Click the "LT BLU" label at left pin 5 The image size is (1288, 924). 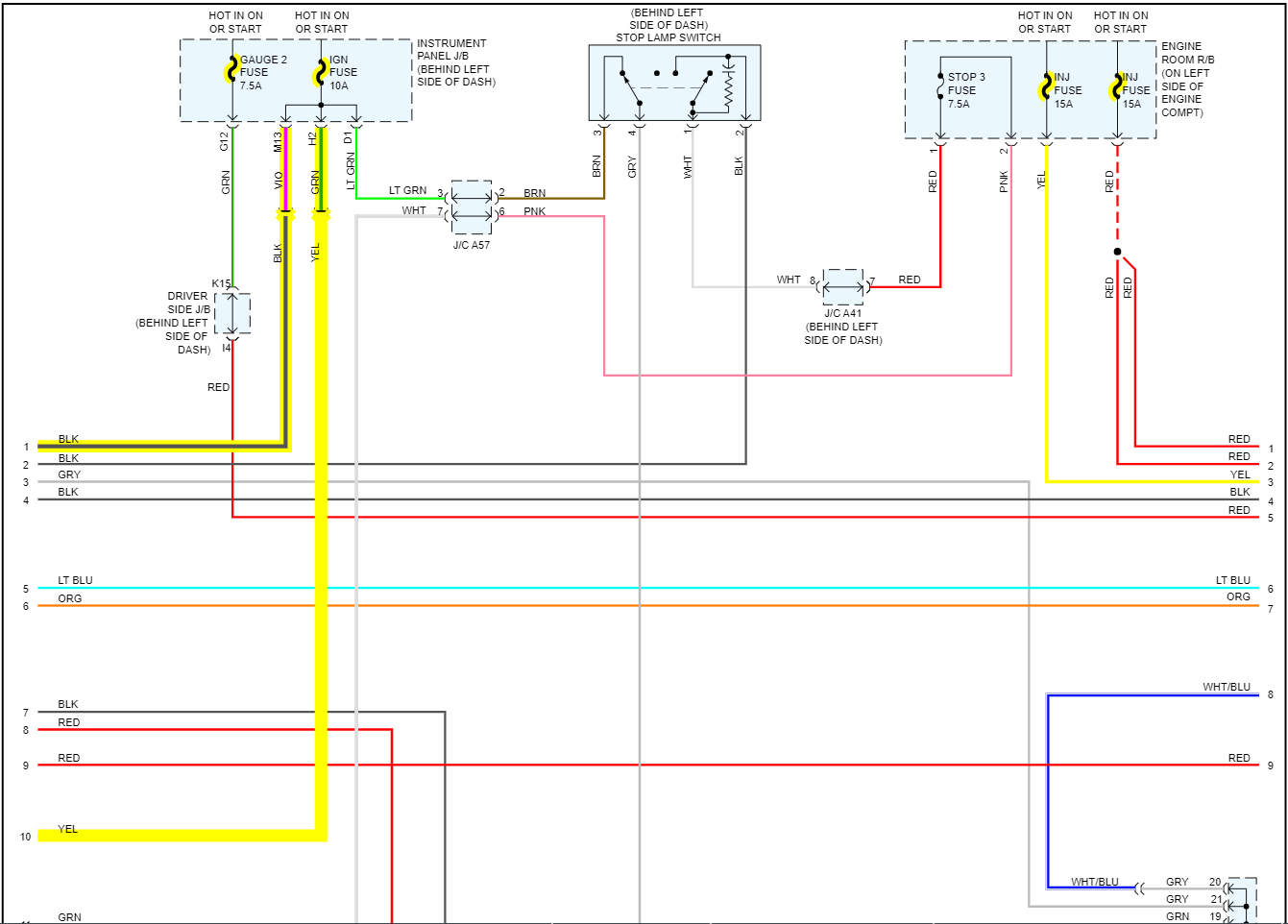(75, 580)
